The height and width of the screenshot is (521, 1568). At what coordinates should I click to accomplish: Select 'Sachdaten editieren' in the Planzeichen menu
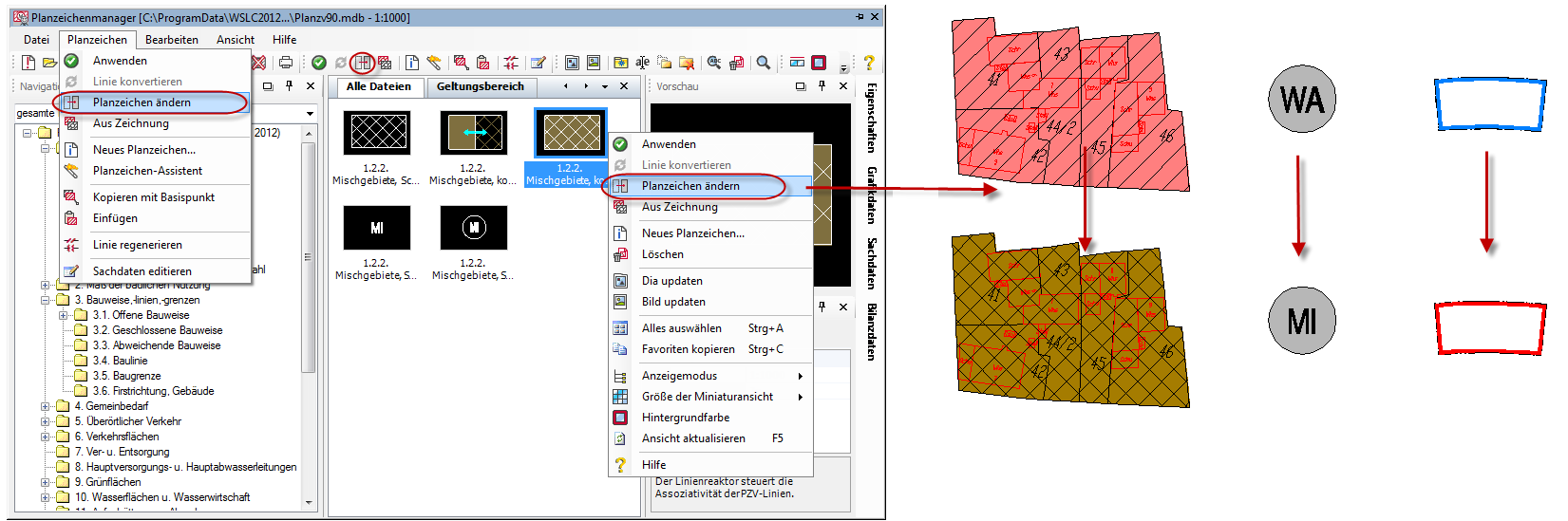[x=142, y=271]
